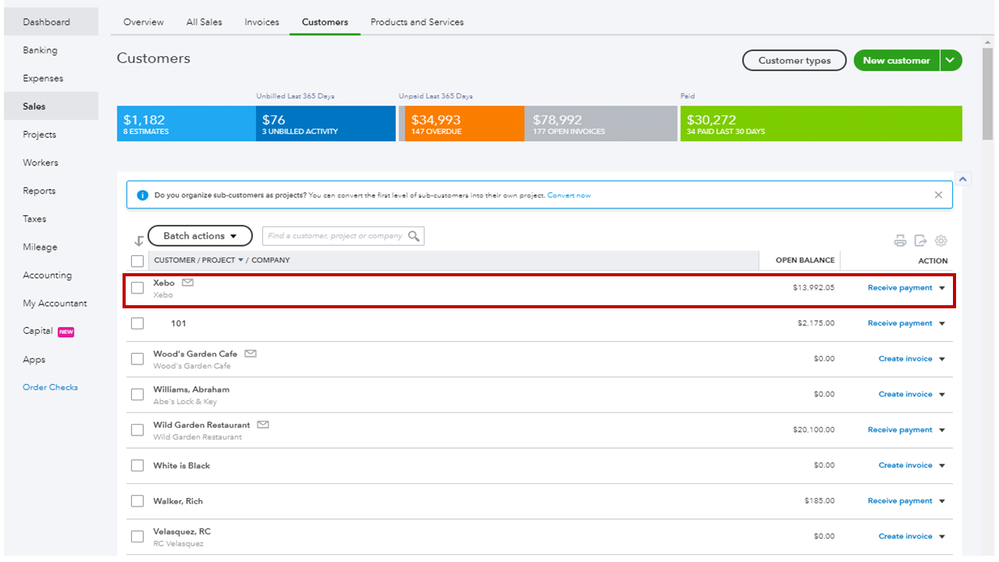
Task: Check the Williams, Abraham checkbox
Action: tap(137, 394)
